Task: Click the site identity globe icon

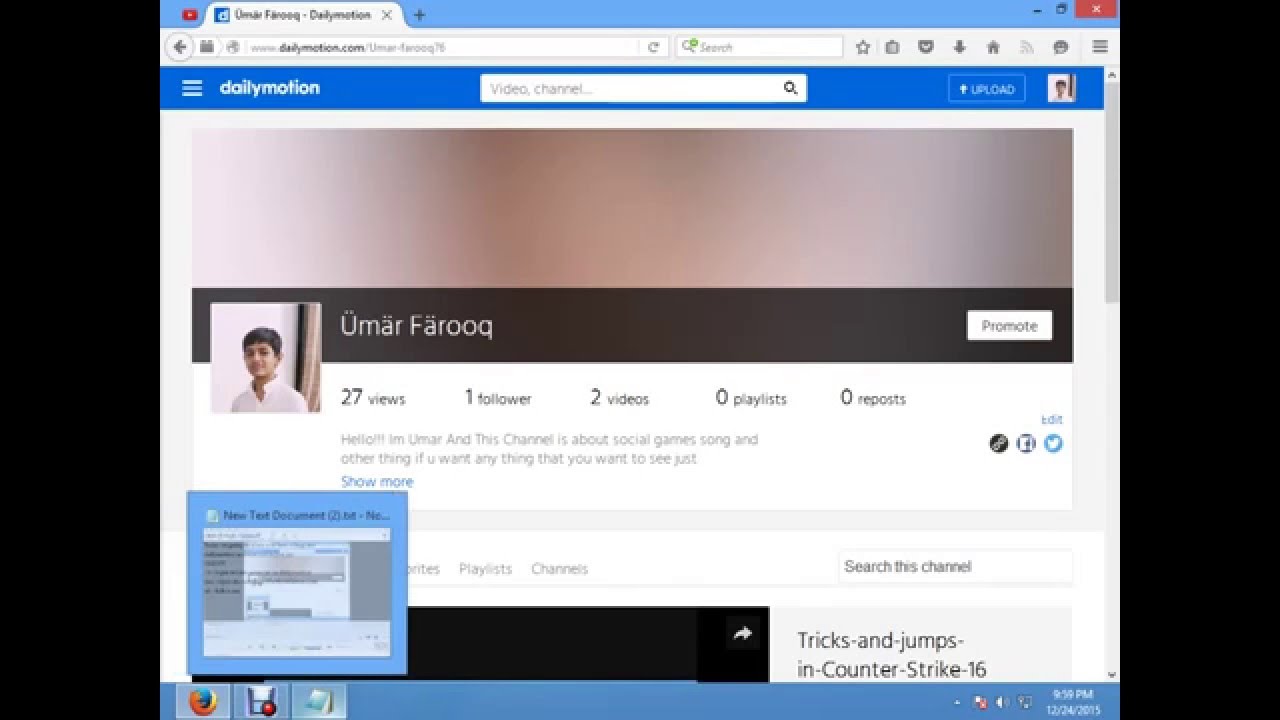Action: tap(232, 47)
